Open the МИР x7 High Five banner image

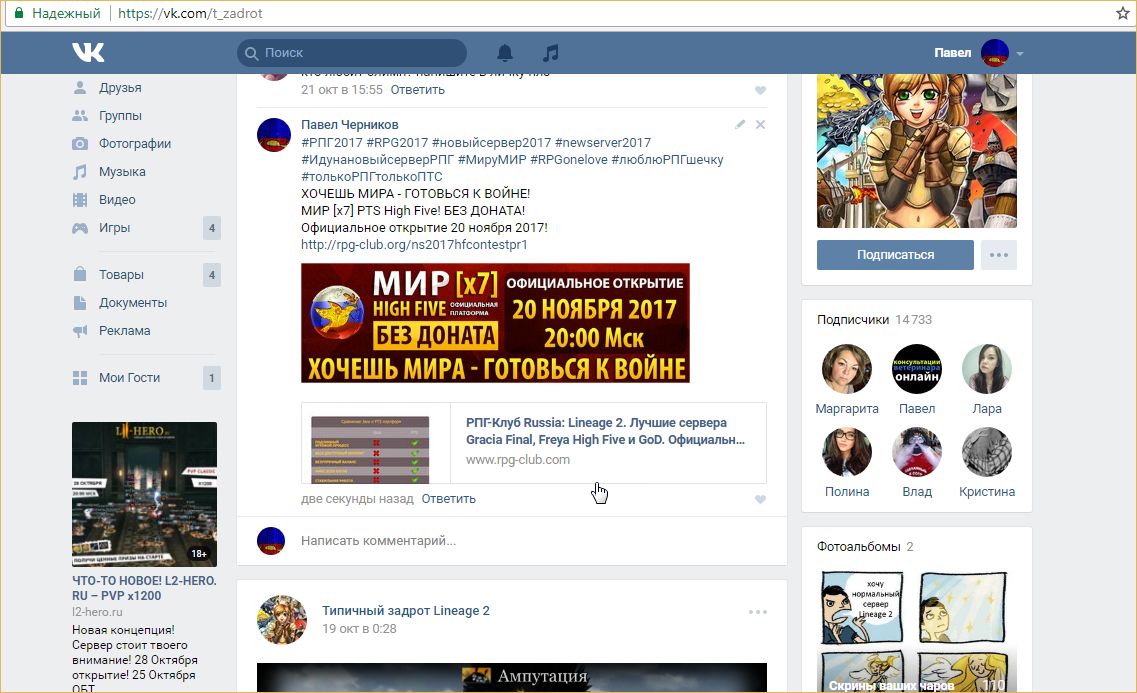495,323
